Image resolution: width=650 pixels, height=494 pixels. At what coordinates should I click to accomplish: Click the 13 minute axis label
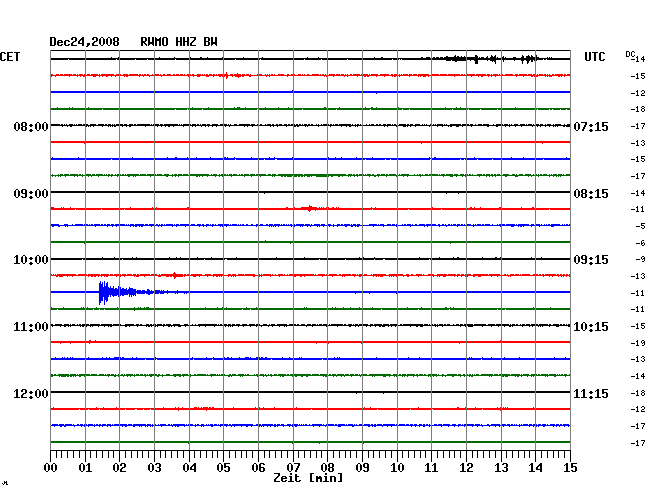click(501, 467)
